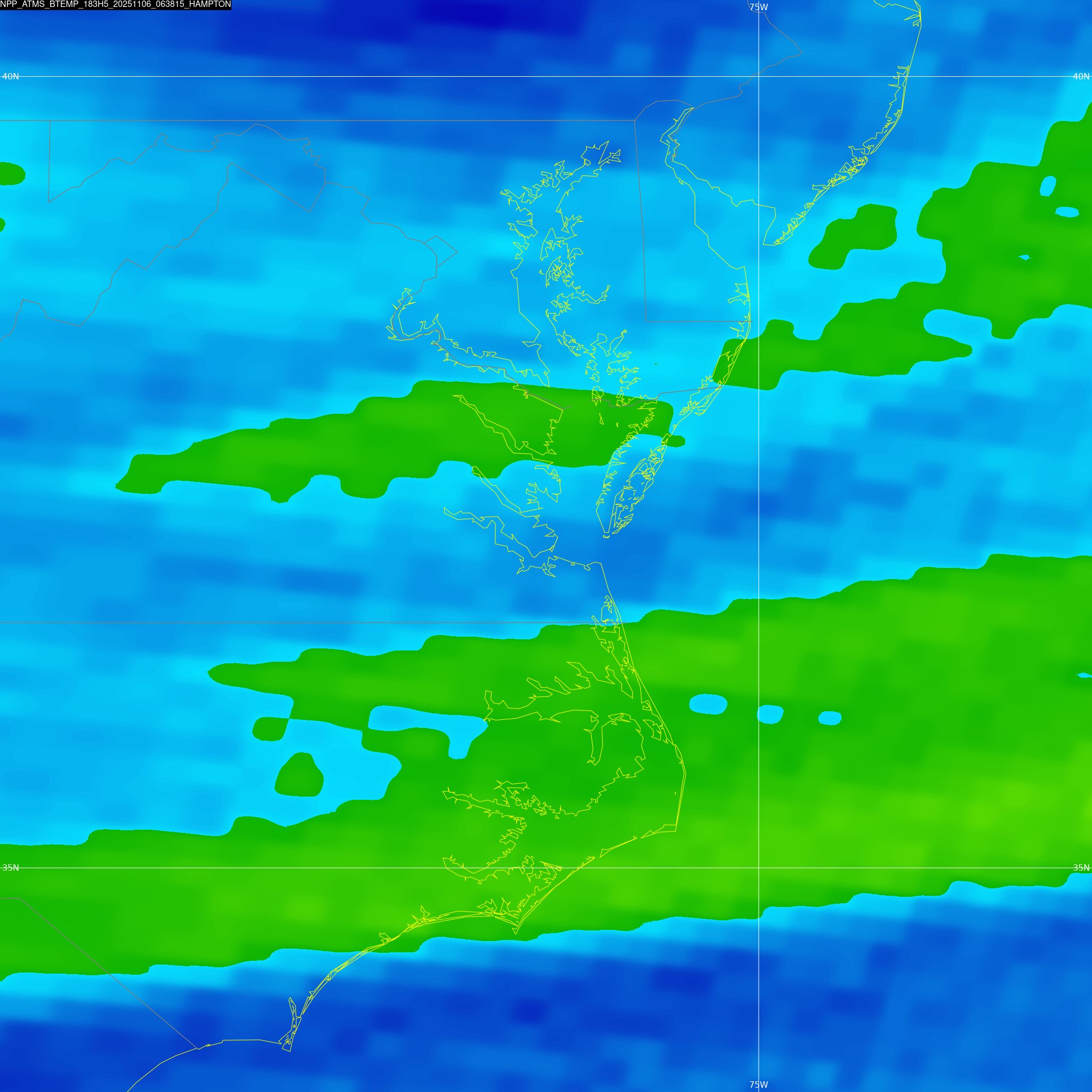Click the intersection of 75W and 40N gridlines
The width and height of the screenshot is (1092, 1092).
pyautogui.click(x=759, y=76)
